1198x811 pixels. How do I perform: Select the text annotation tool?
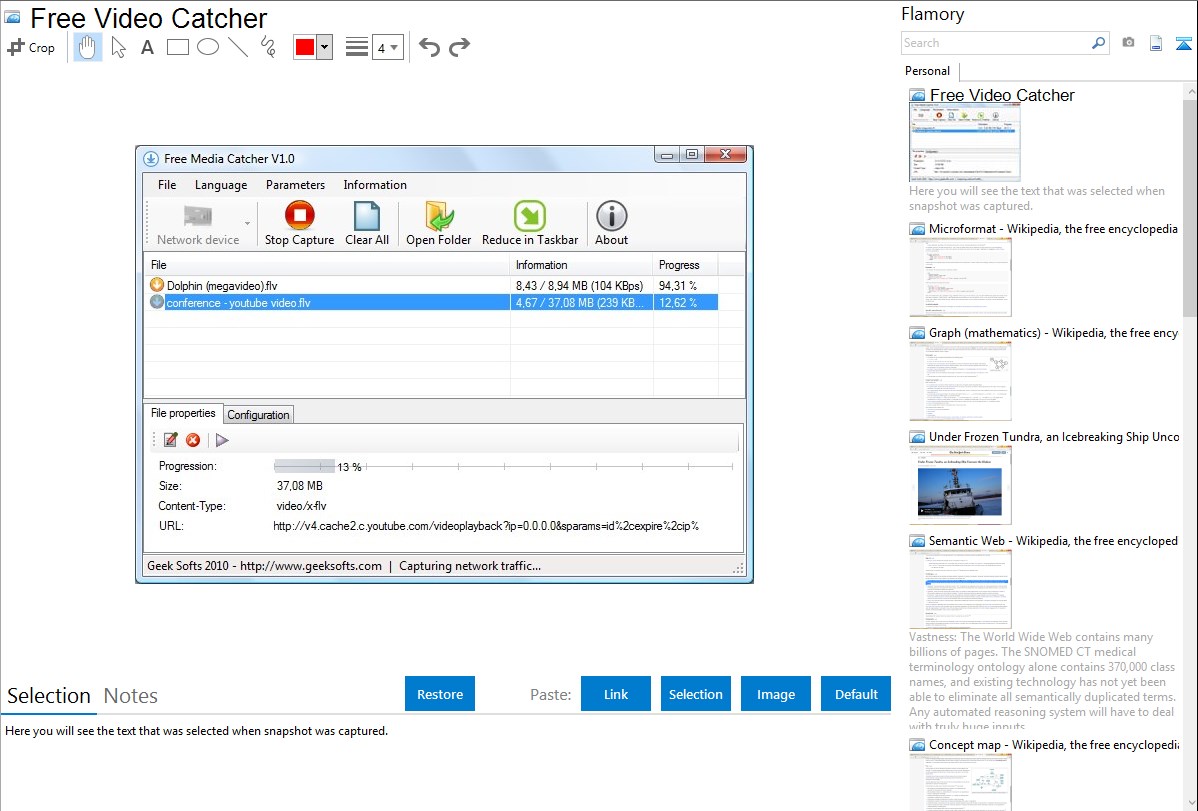147,47
